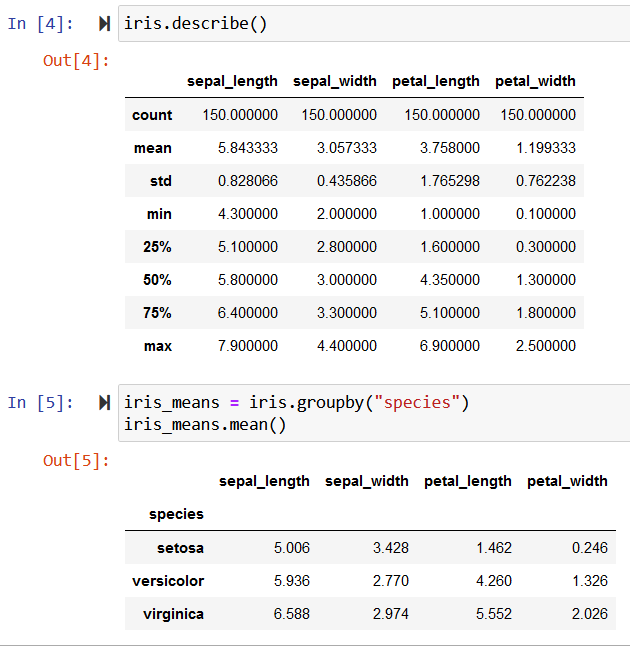
Task: Click sepal_length header in species means table
Action: pyautogui.click(x=264, y=481)
